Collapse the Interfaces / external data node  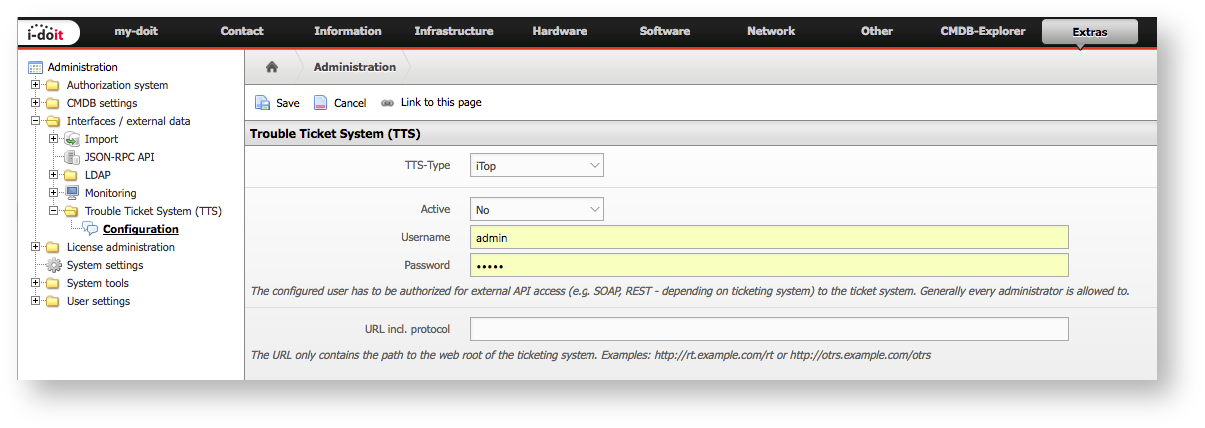[36, 121]
